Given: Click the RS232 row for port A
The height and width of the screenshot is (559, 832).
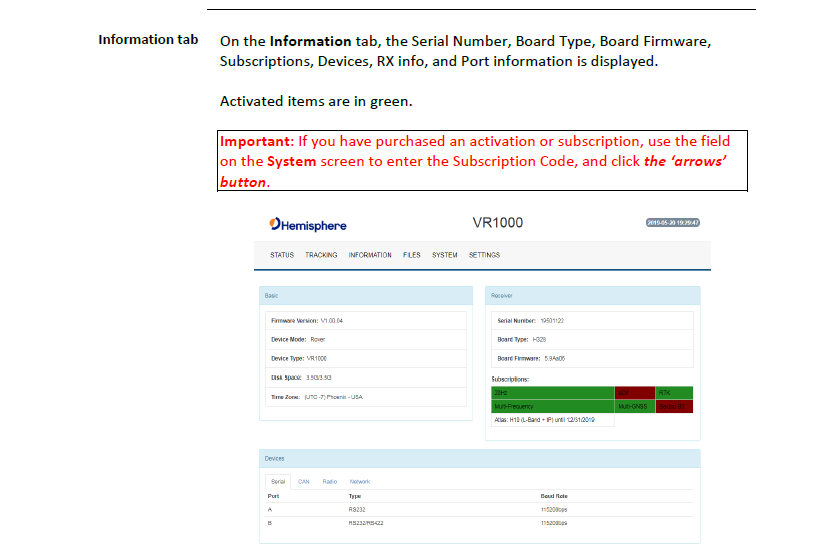Looking at the screenshot, I should (357, 509).
